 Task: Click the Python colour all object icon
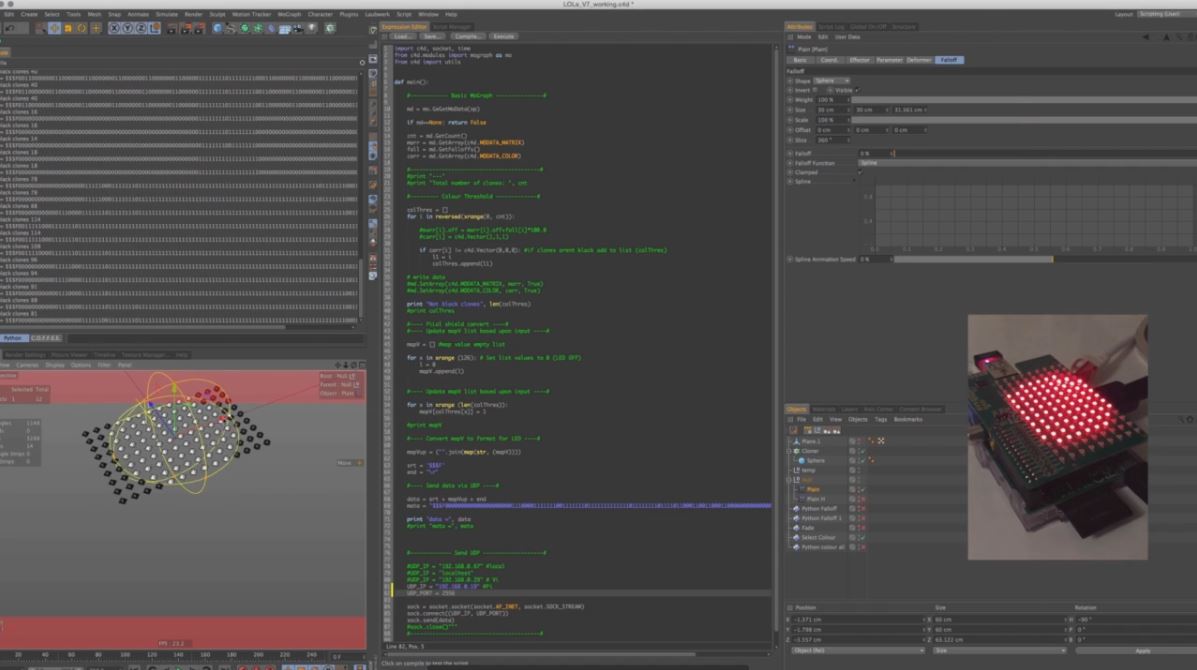coord(796,546)
